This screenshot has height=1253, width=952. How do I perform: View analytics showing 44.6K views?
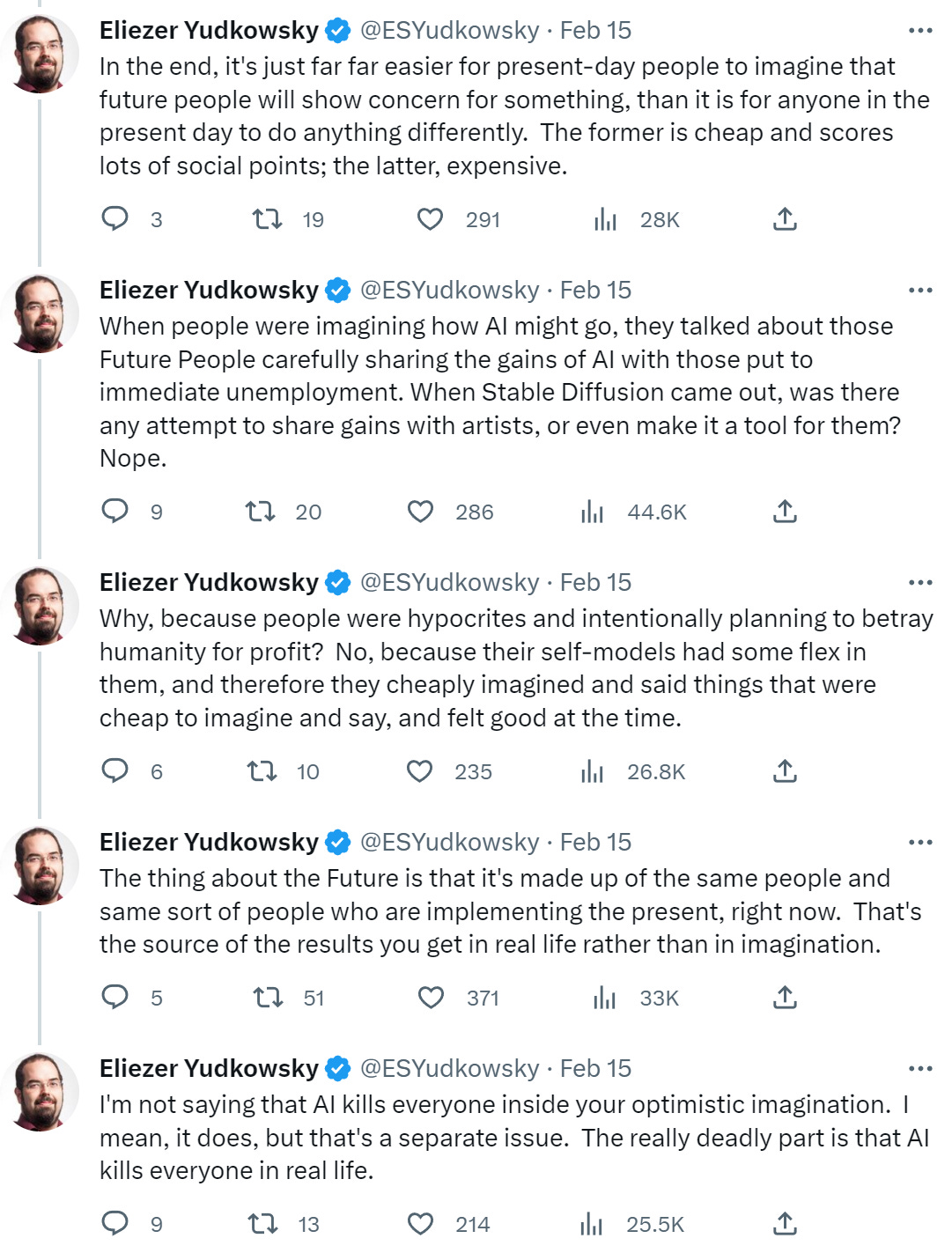tap(592, 512)
